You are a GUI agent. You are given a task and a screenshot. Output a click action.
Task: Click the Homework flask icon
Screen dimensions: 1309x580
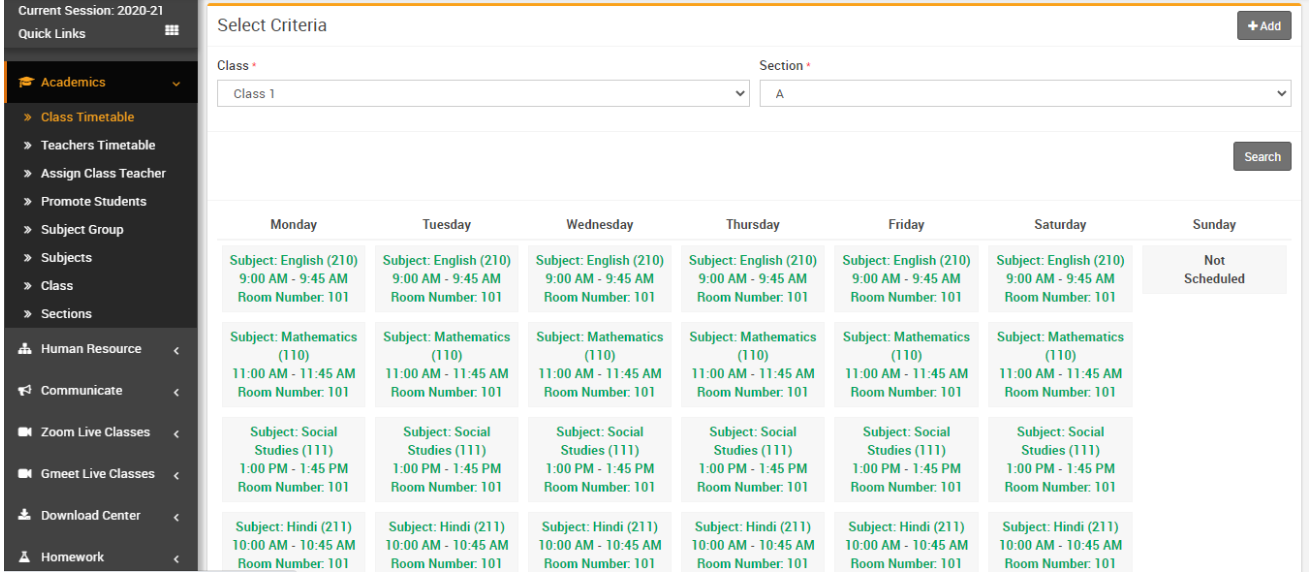(x=26, y=558)
